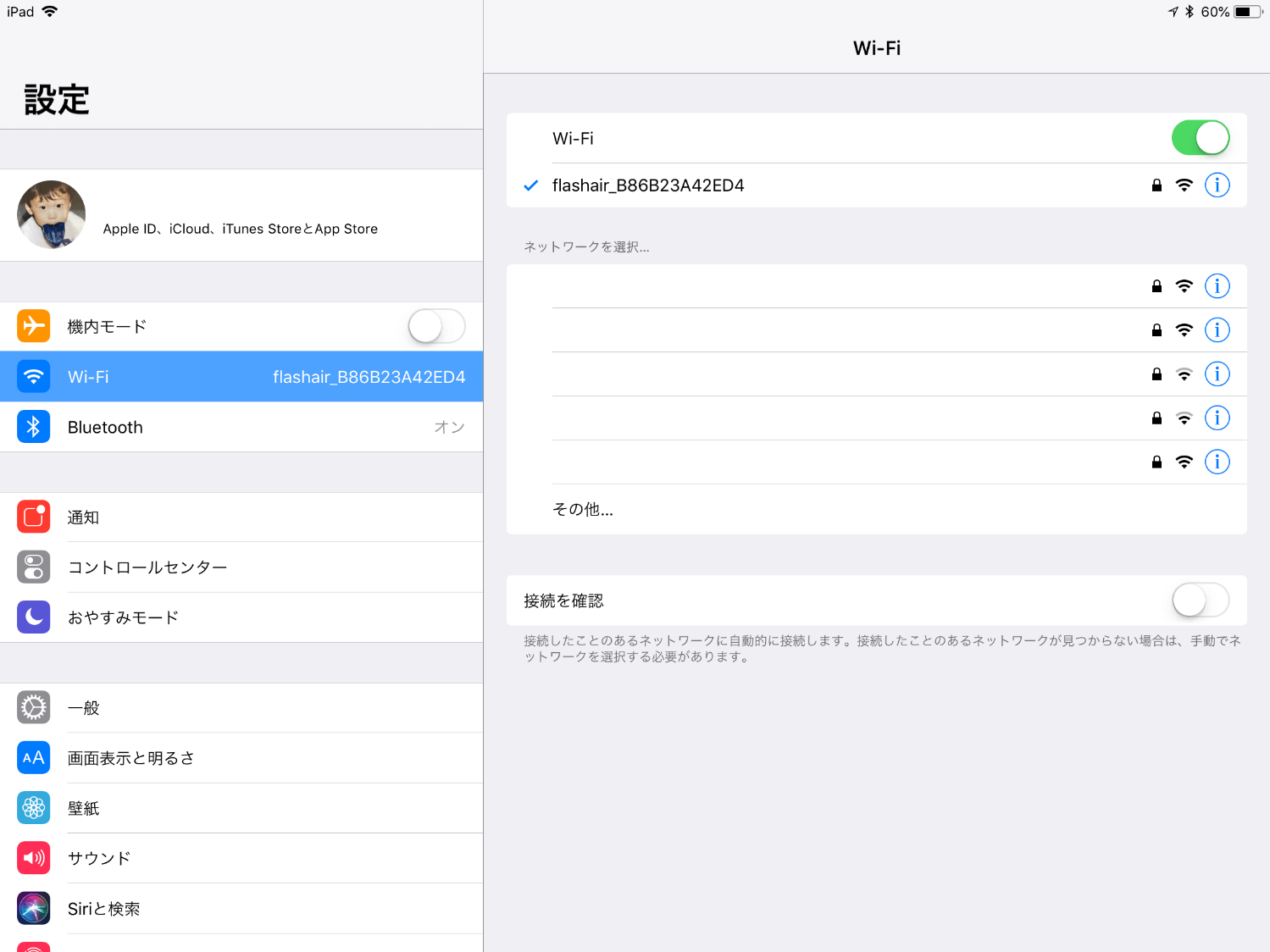Tap the signal strength icon on flashair row

coord(1184,185)
